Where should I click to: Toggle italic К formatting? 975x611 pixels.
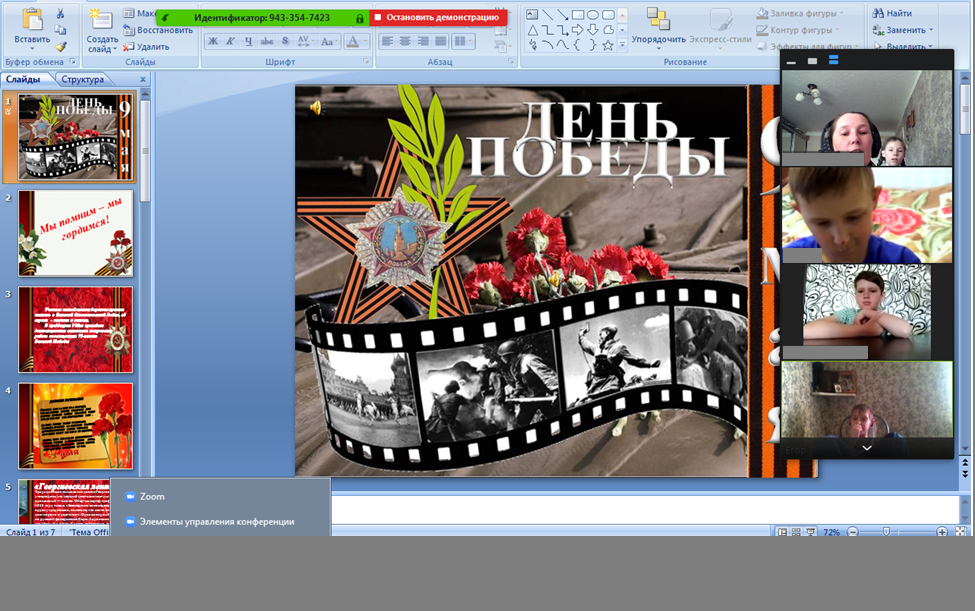230,41
